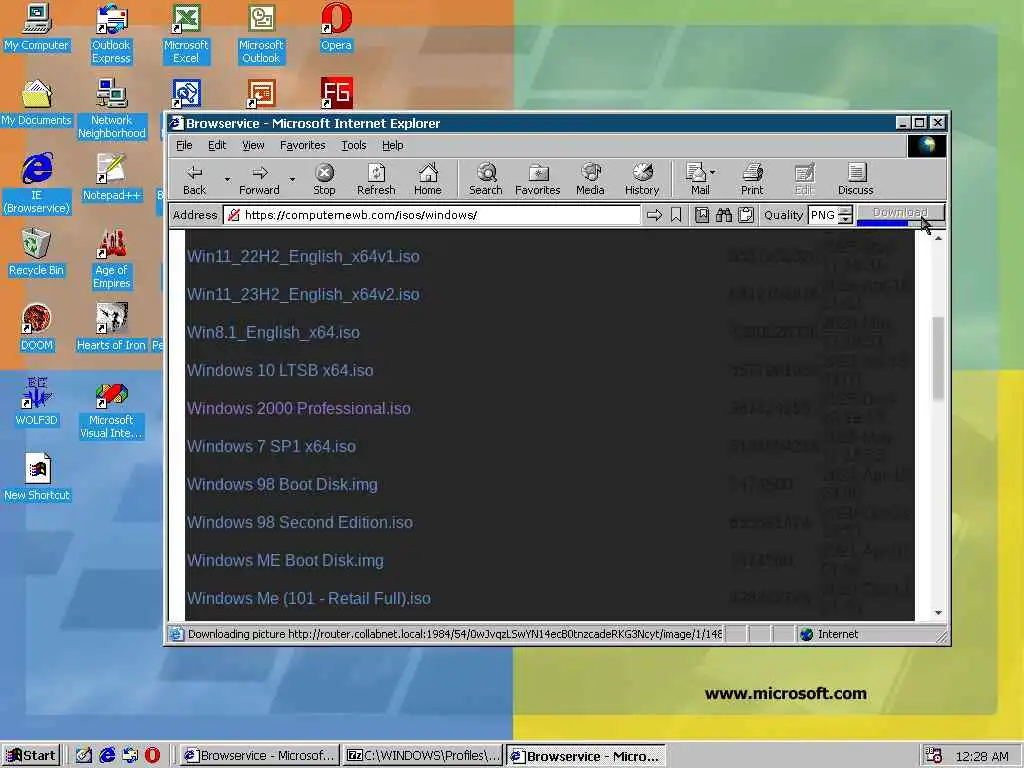This screenshot has height=768, width=1024.
Task: Select the red FG desktop icon
Action: (336, 93)
